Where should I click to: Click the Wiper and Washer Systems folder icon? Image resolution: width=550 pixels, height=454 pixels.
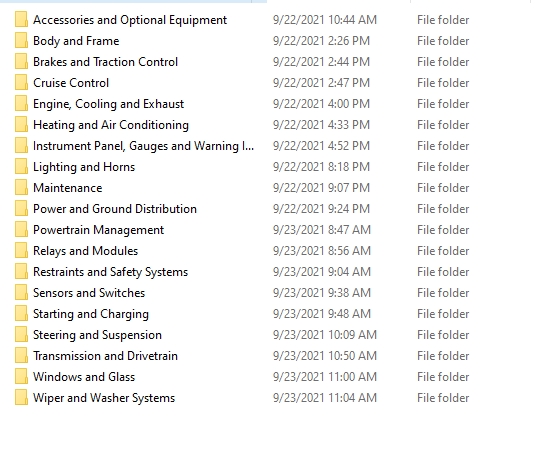(21, 398)
